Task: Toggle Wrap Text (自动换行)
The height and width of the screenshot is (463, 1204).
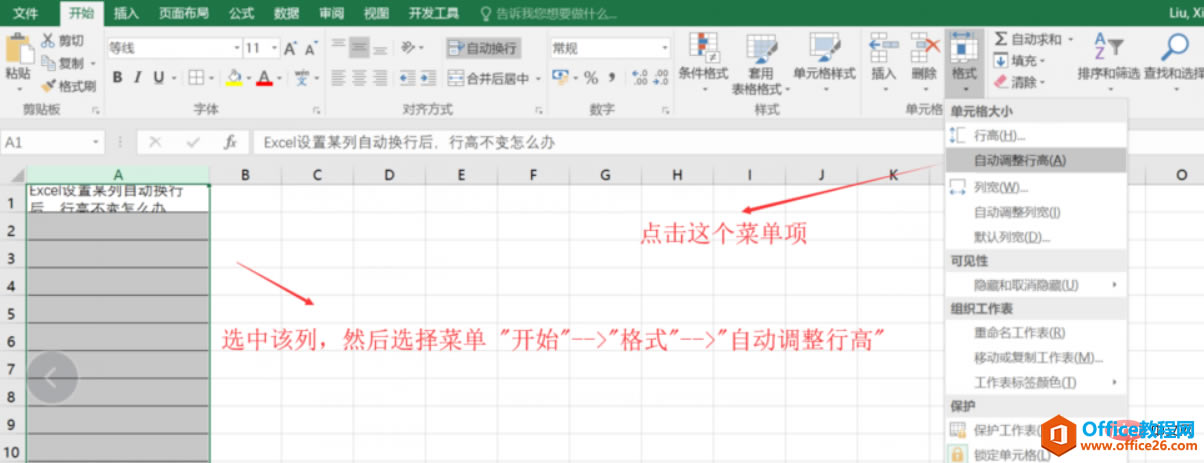Action: tap(482, 47)
